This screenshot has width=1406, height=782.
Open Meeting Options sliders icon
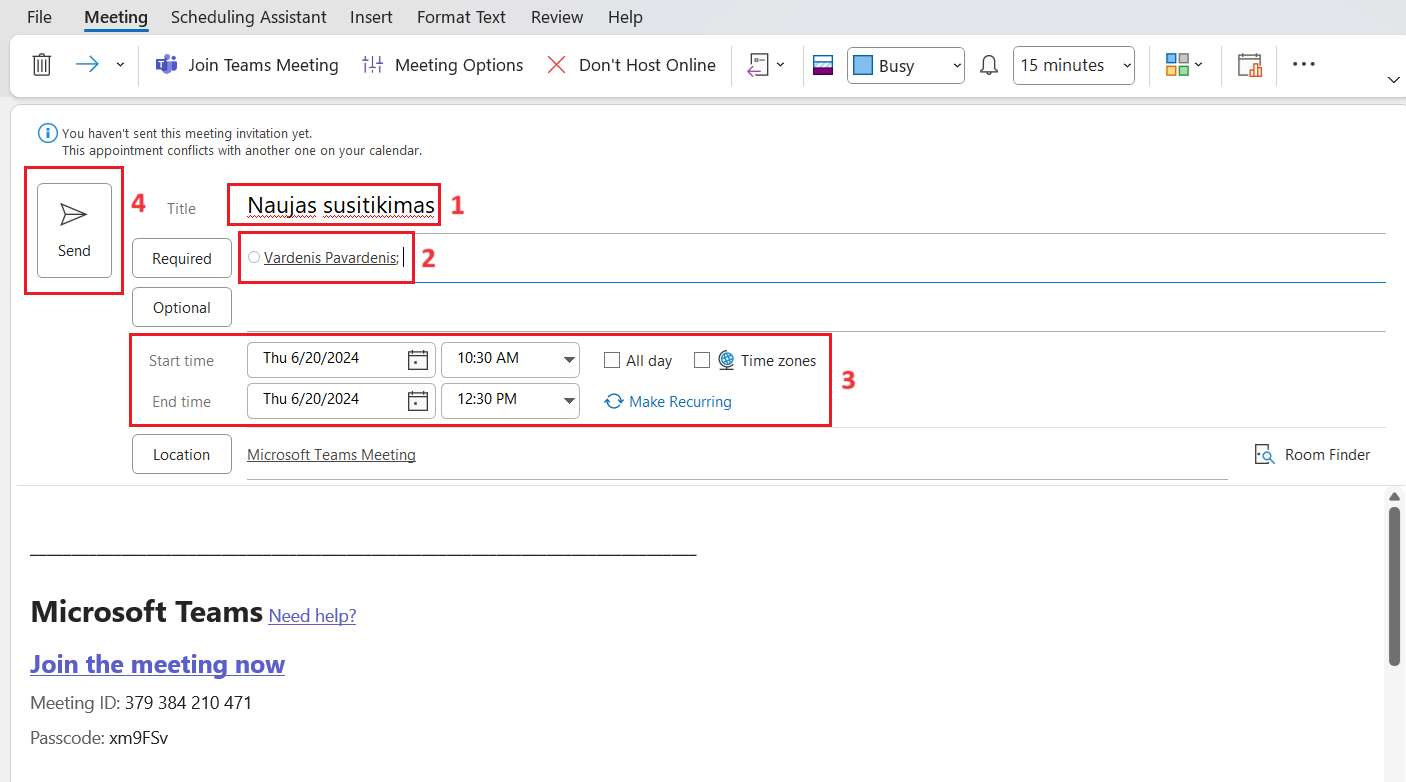372,65
